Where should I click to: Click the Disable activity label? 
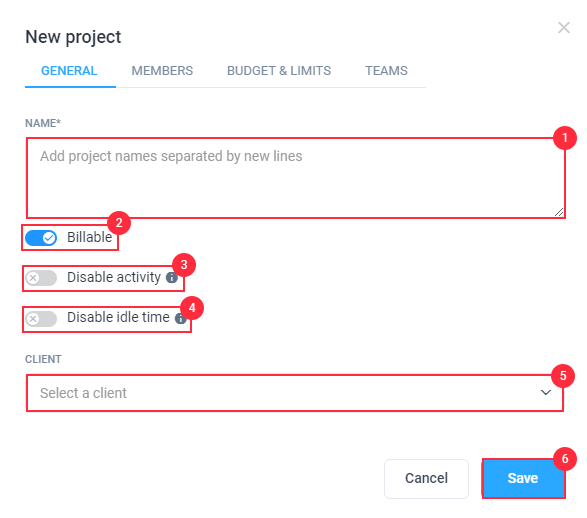[x=114, y=277]
